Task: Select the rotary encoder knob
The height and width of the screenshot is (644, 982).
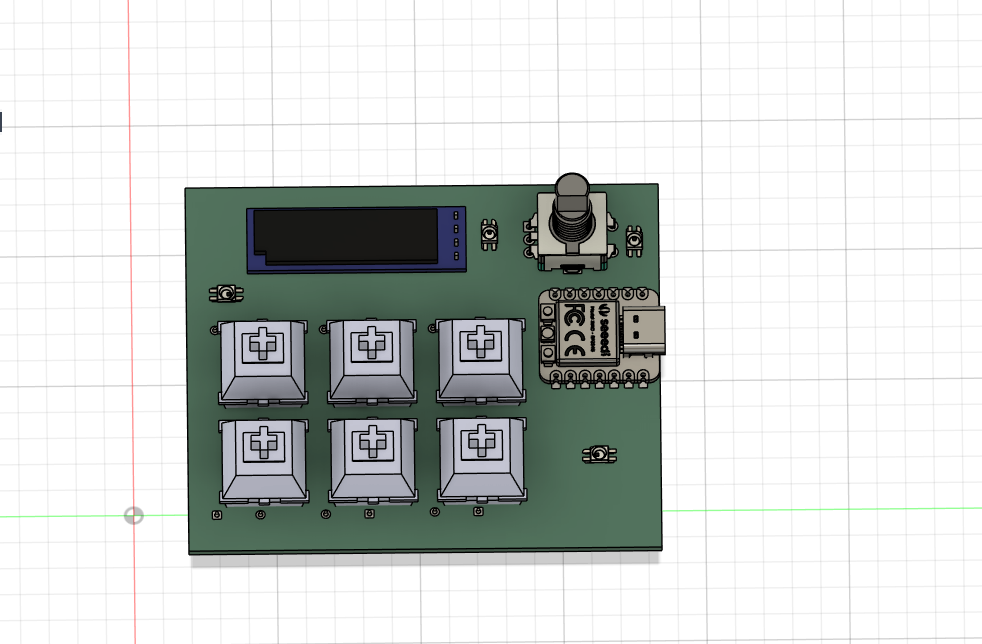Action: tap(571, 210)
